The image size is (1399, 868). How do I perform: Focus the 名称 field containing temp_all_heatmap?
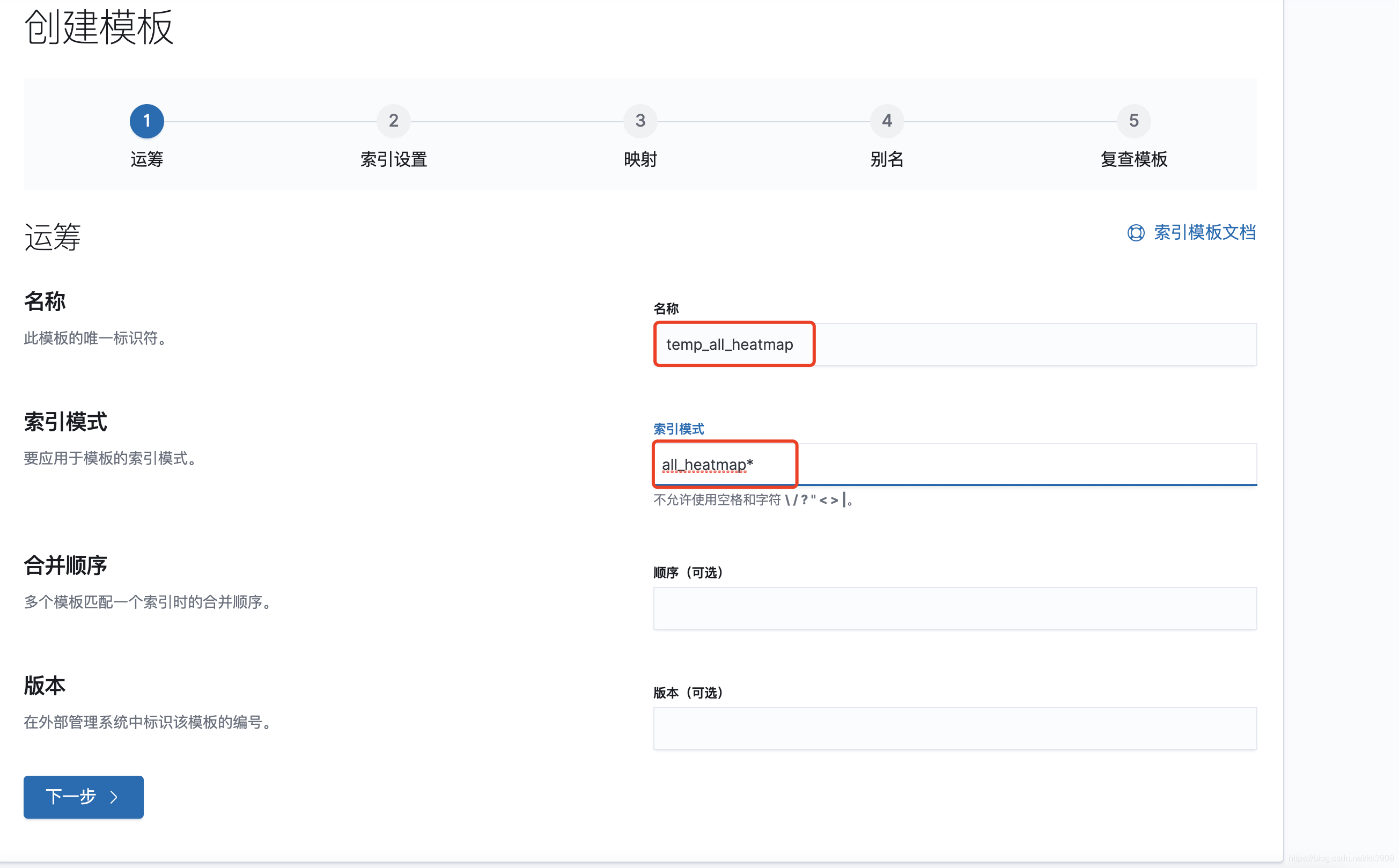pyautogui.click(x=955, y=344)
